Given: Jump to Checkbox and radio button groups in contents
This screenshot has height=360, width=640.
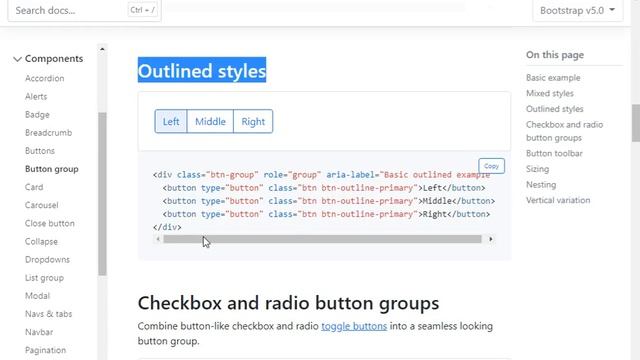Looking at the screenshot, I should coord(564,131).
